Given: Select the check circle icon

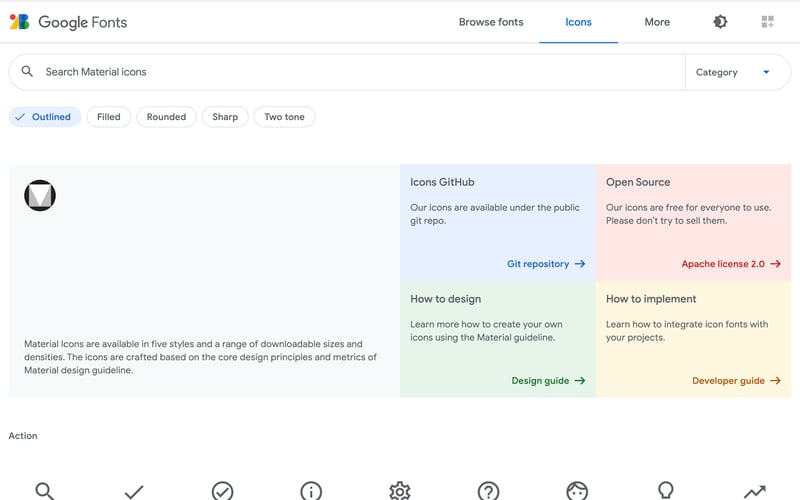Looking at the screenshot, I should (222, 491).
